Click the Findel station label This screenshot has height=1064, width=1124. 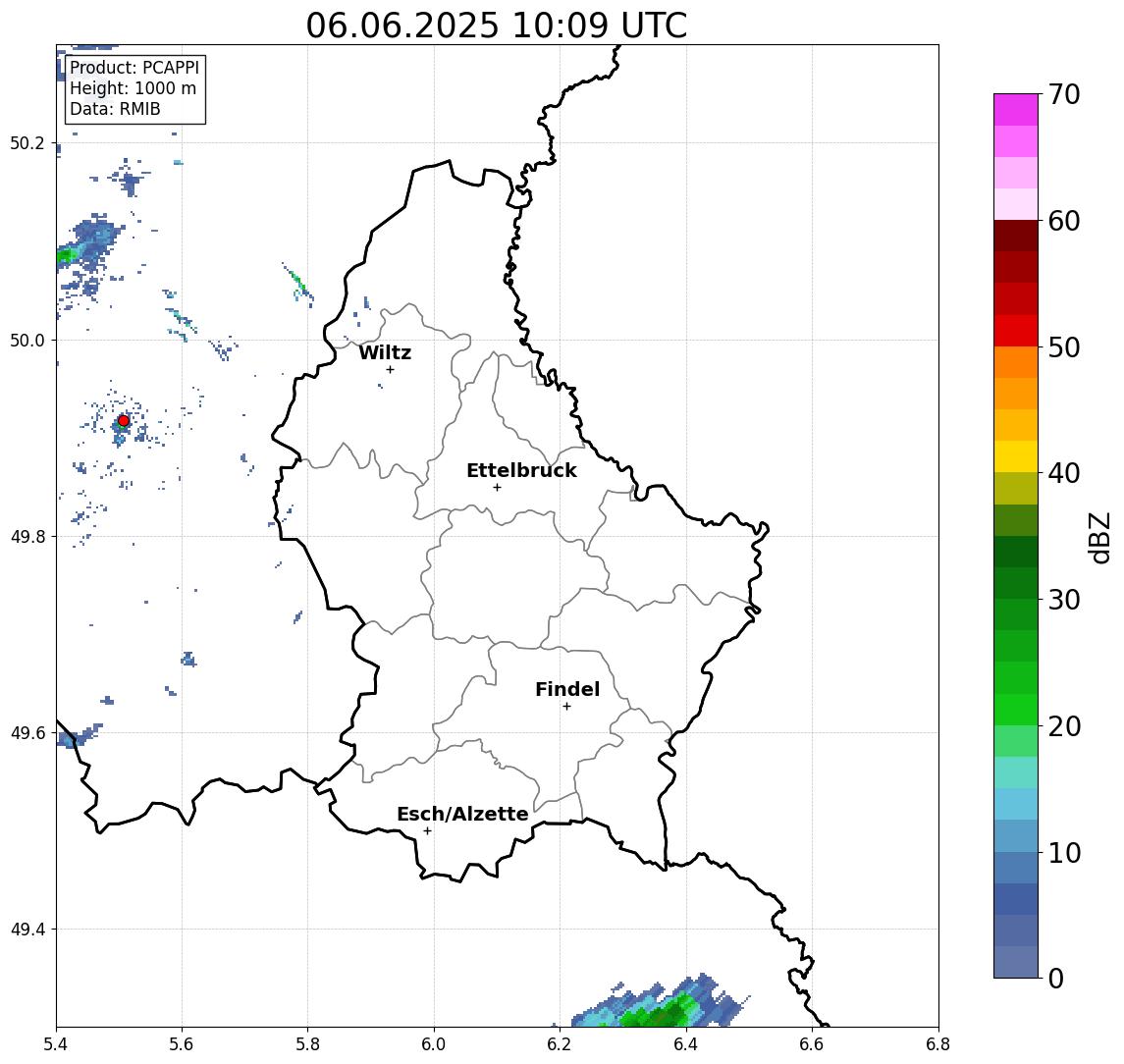pos(567,689)
